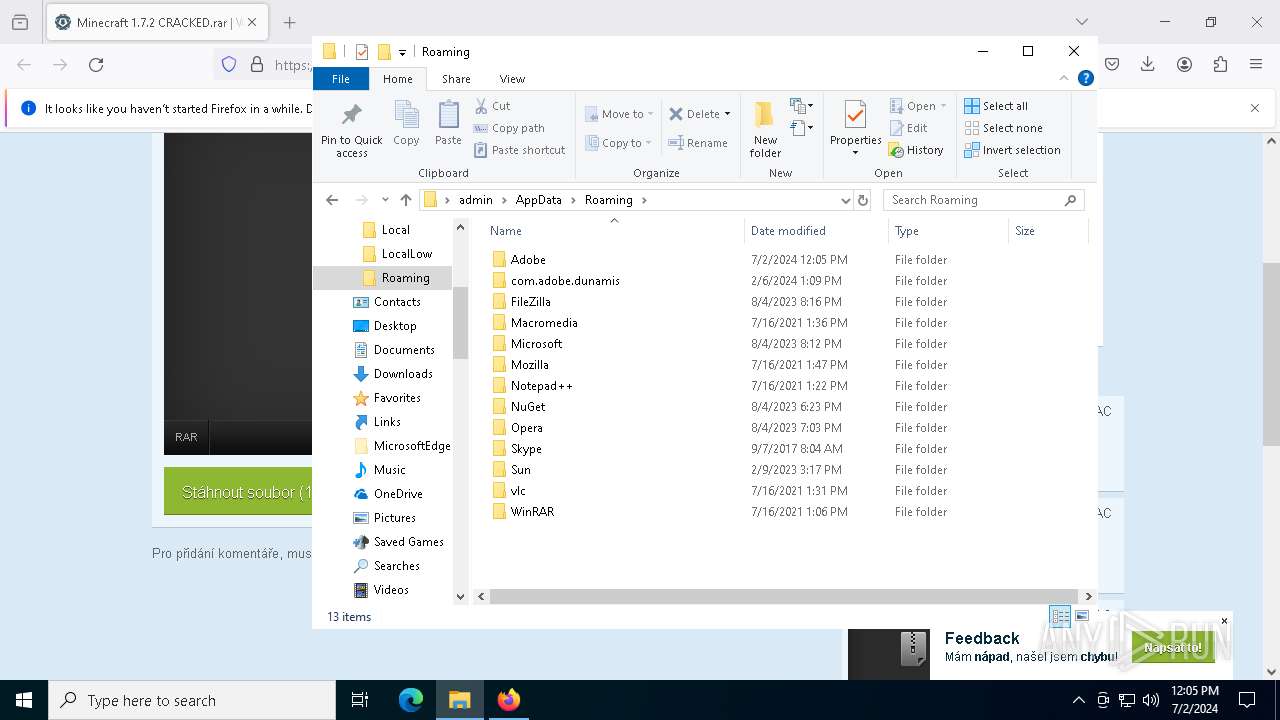The width and height of the screenshot is (1280, 720).
Task: Choose Paste shortcut in ribbon
Action: [520, 150]
